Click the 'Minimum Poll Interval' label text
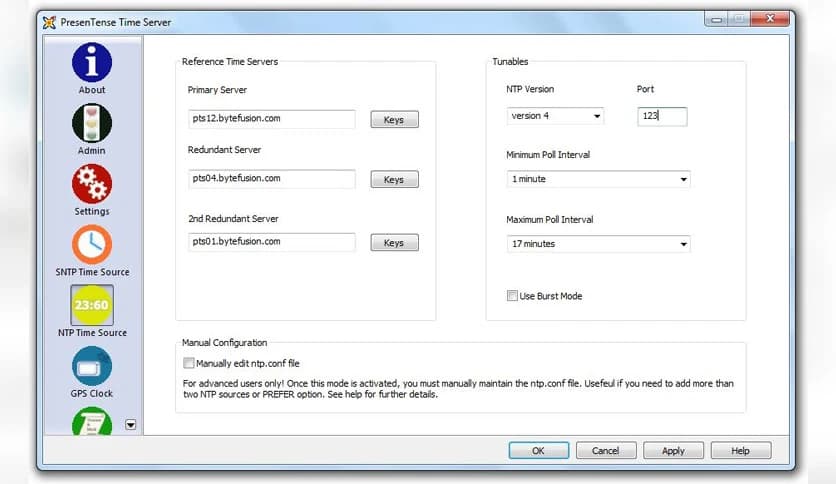 coord(548,155)
